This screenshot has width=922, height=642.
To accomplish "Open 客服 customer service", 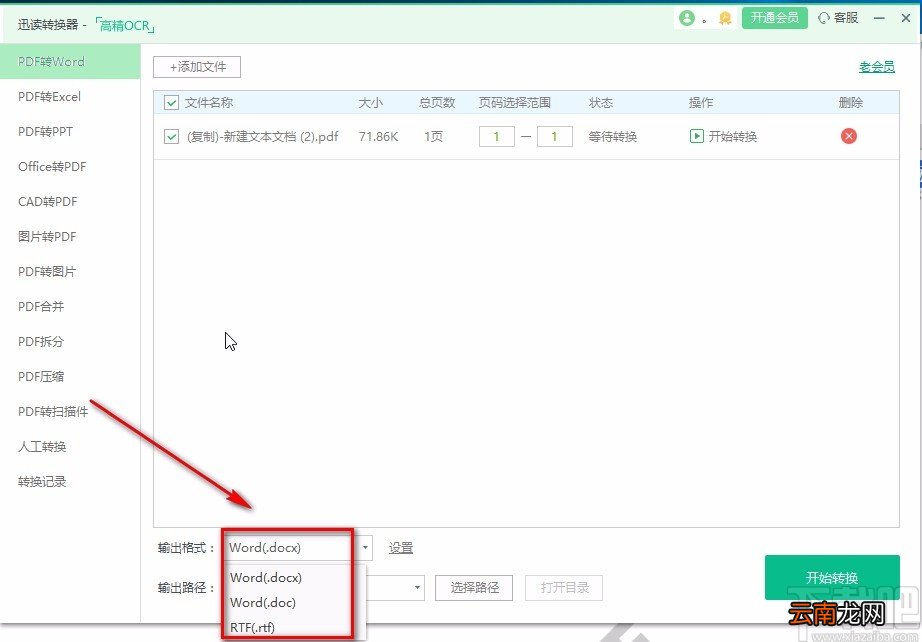I will pos(838,18).
